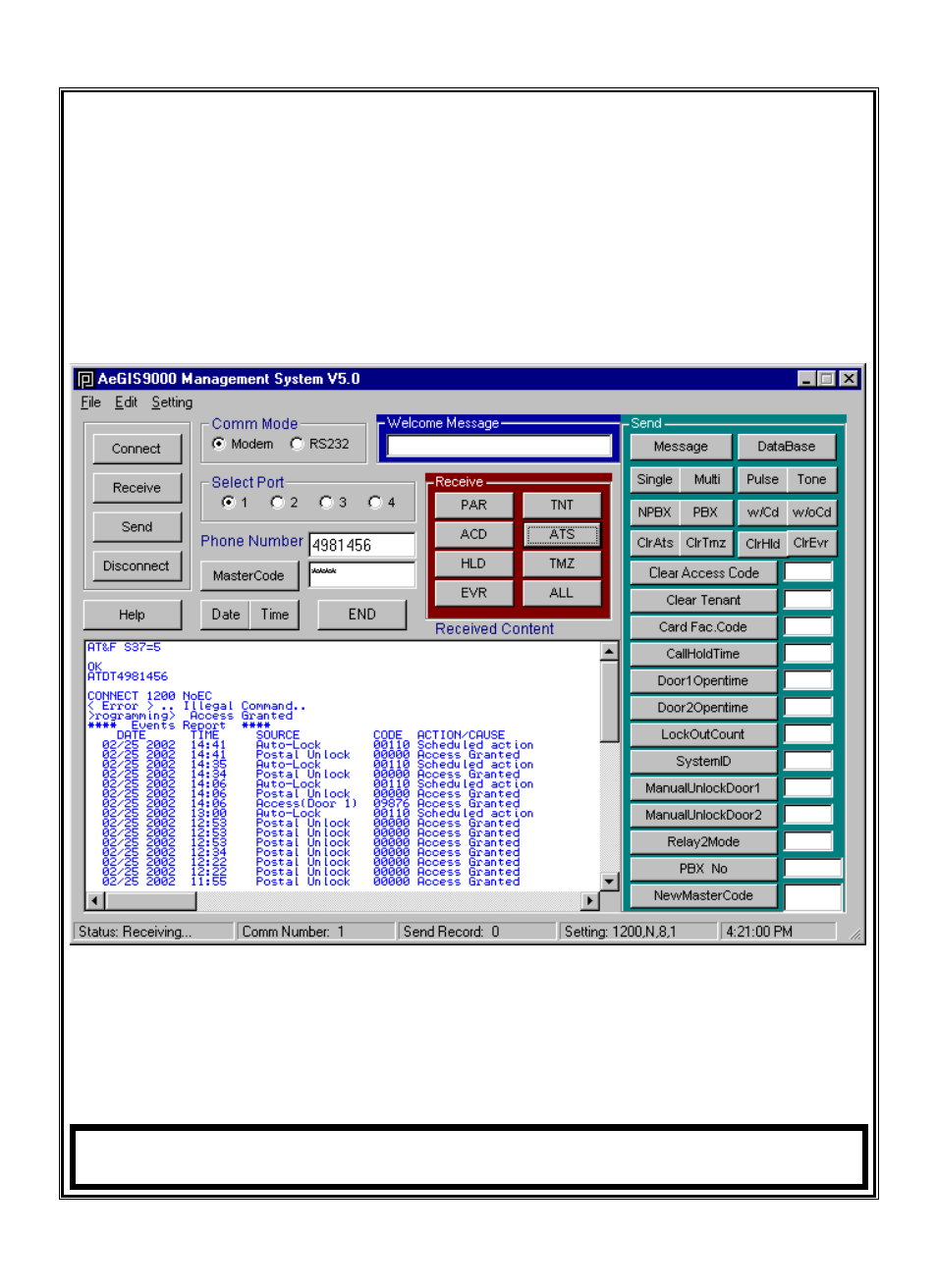Click the Connect button

(137, 449)
